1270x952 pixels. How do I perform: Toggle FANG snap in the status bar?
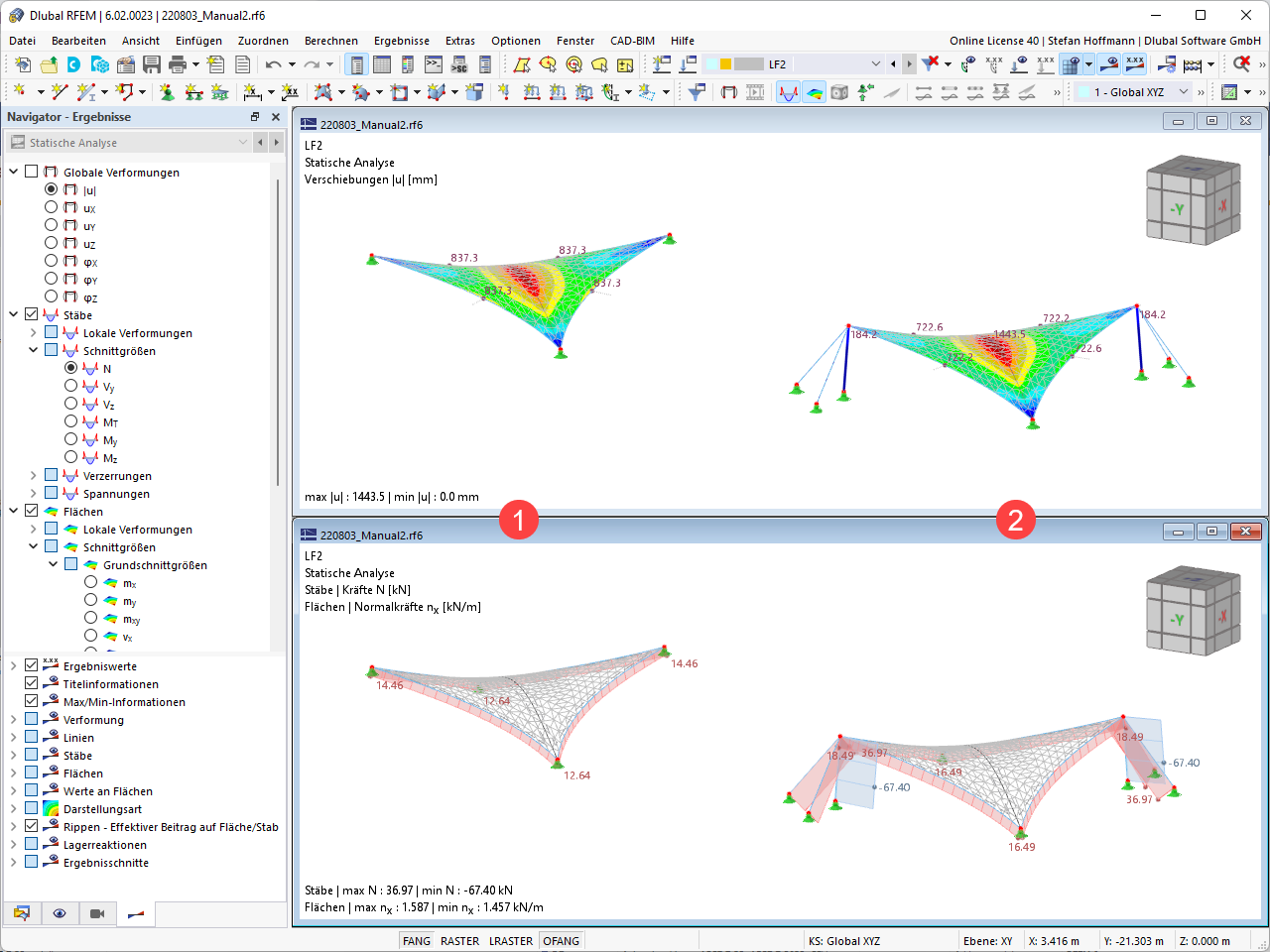click(x=416, y=940)
